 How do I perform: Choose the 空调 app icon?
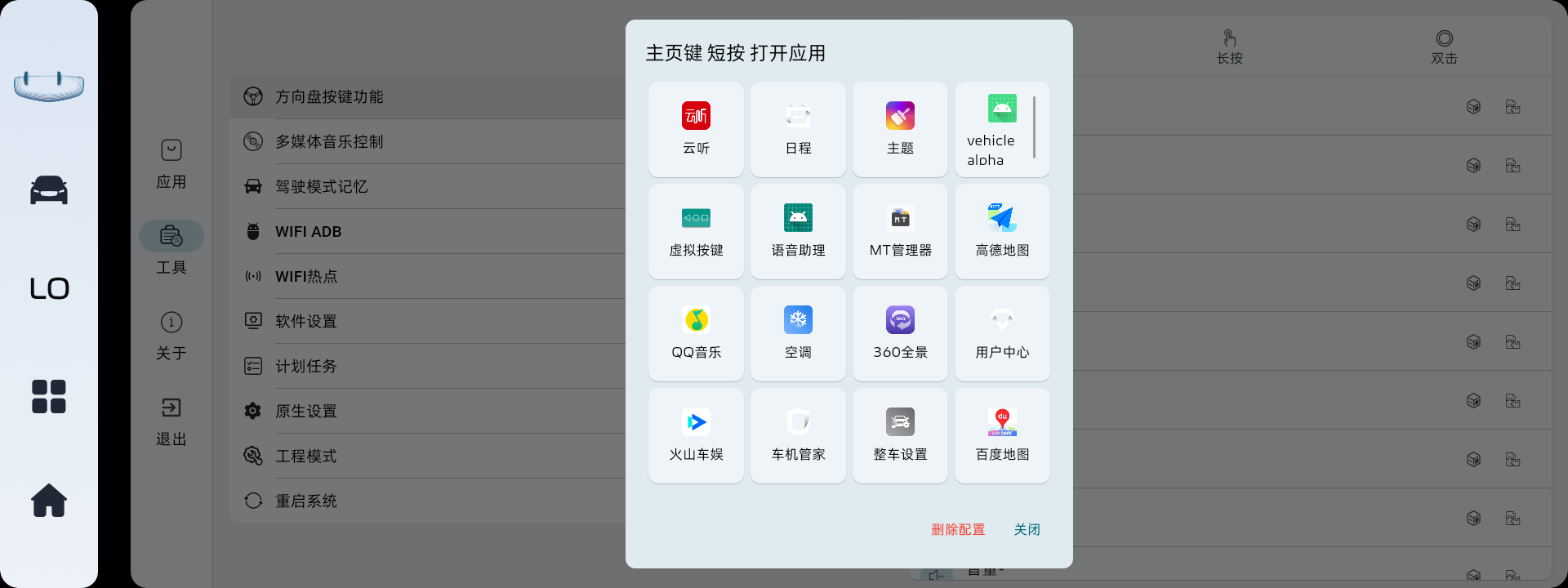(798, 333)
